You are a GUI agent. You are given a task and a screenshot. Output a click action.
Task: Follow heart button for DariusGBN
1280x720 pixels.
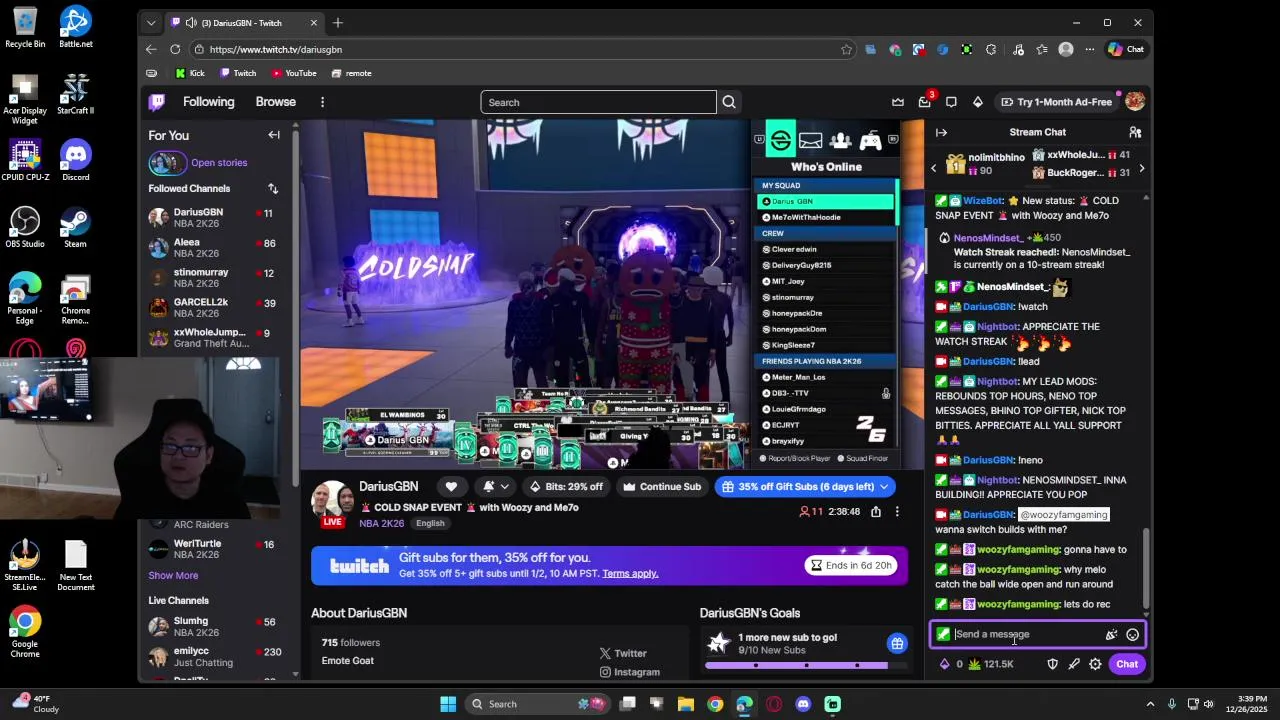point(451,486)
